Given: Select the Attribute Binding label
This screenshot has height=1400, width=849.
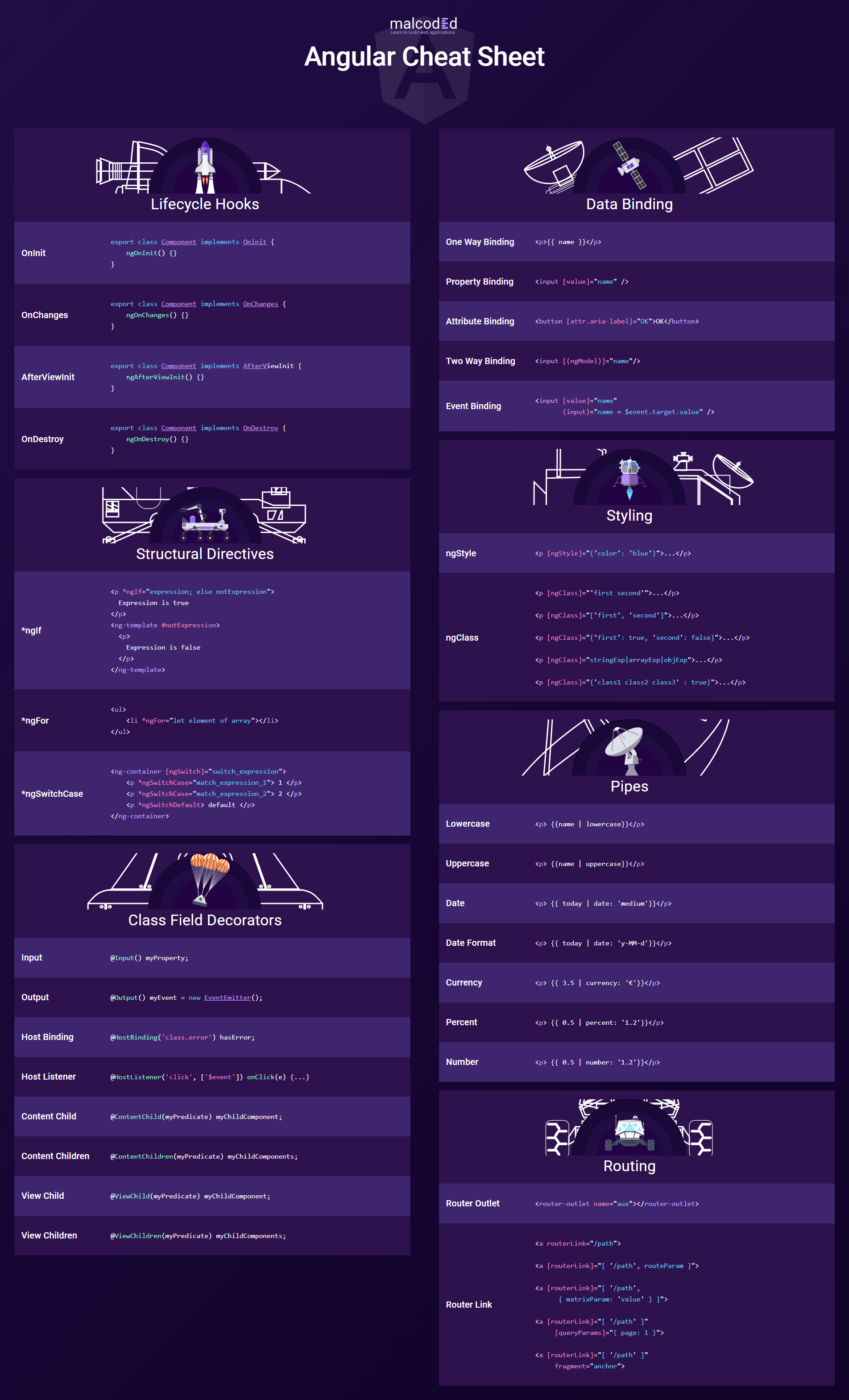Looking at the screenshot, I should click(x=480, y=322).
